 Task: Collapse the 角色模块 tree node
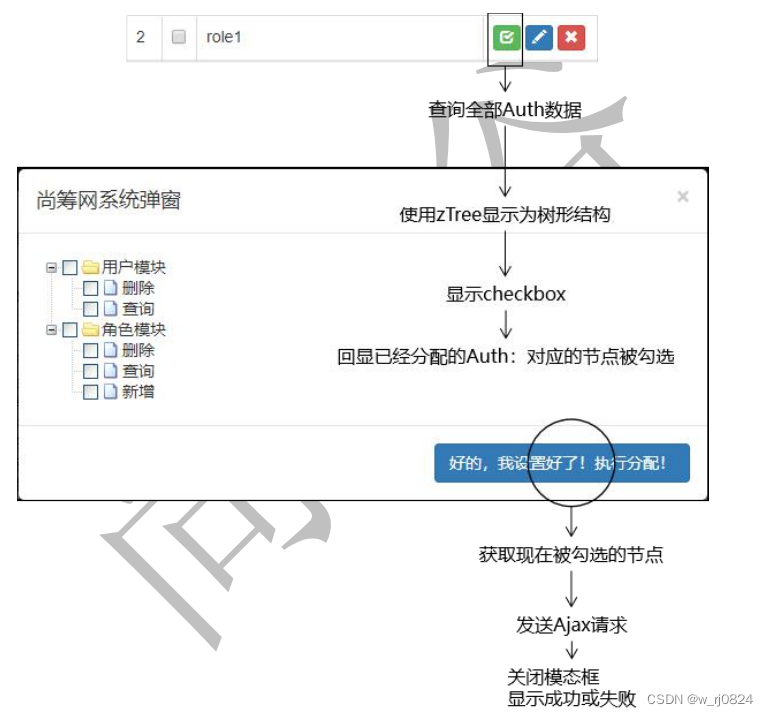pos(51,330)
